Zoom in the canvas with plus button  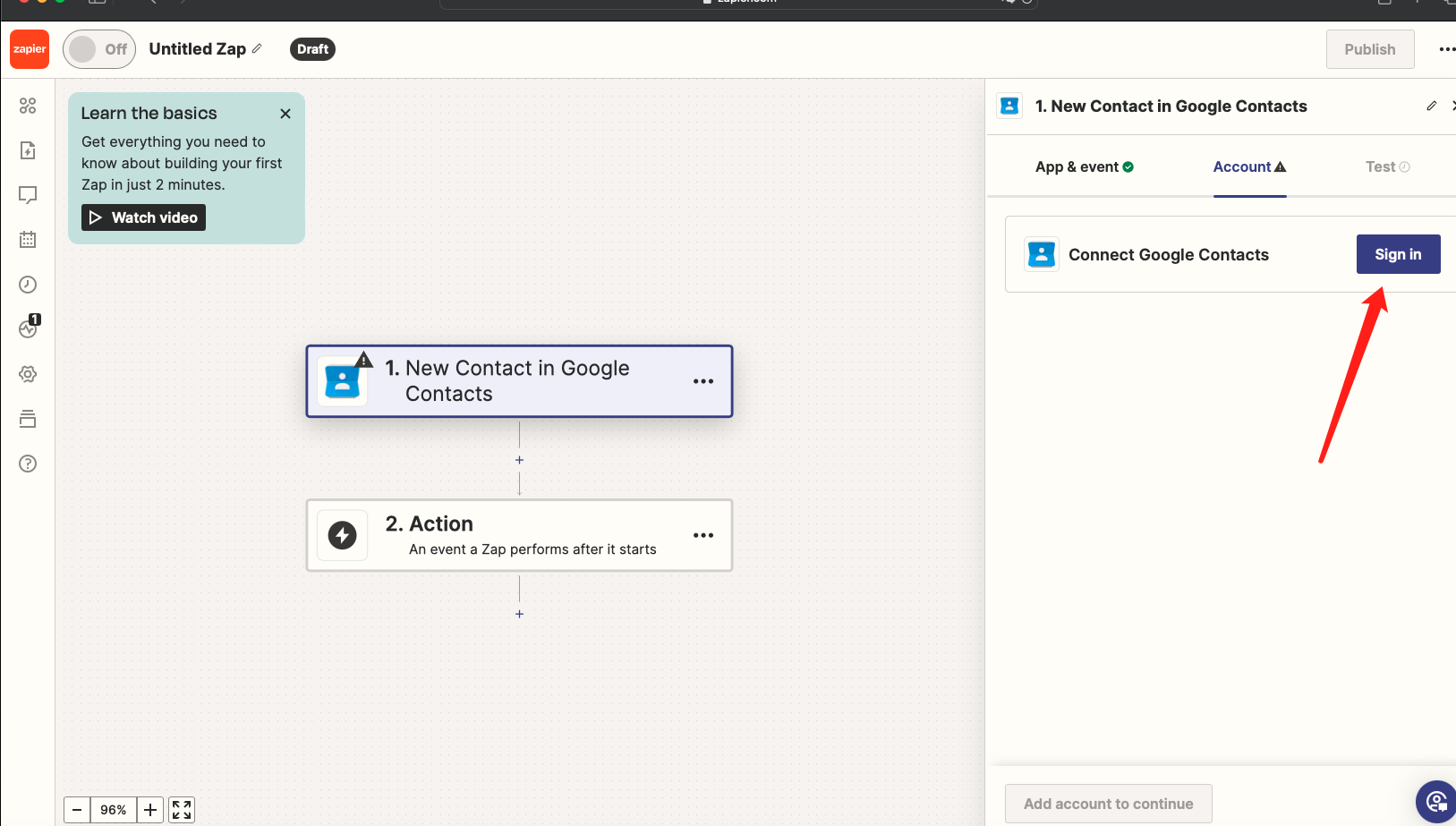coord(150,810)
